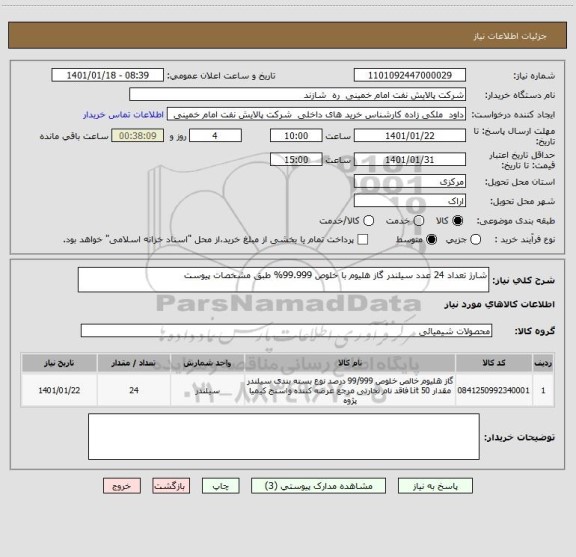Click the request creator field
The height and width of the screenshot is (557, 576).
click(x=316, y=114)
